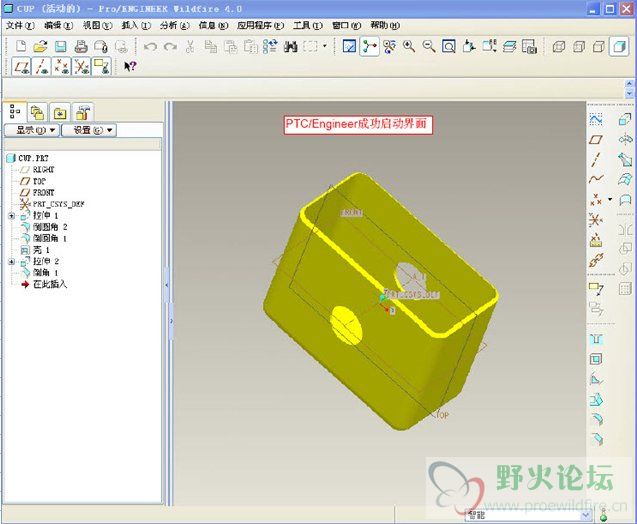Image resolution: width=637 pixels, height=524 pixels.
Task: Select the zoom in magnifier
Action: click(409, 46)
